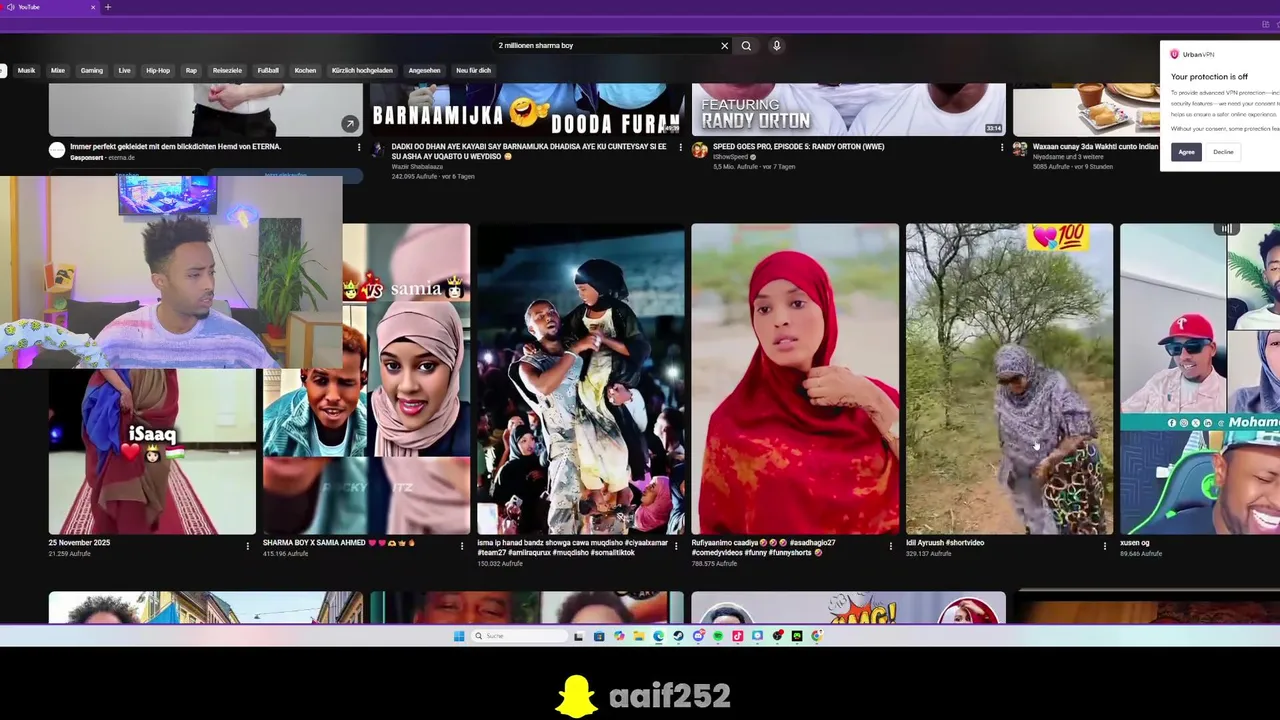Open three-dot menu for DADKI OO DHAN video
This screenshot has height=720, width=1280.
point(681,147)
